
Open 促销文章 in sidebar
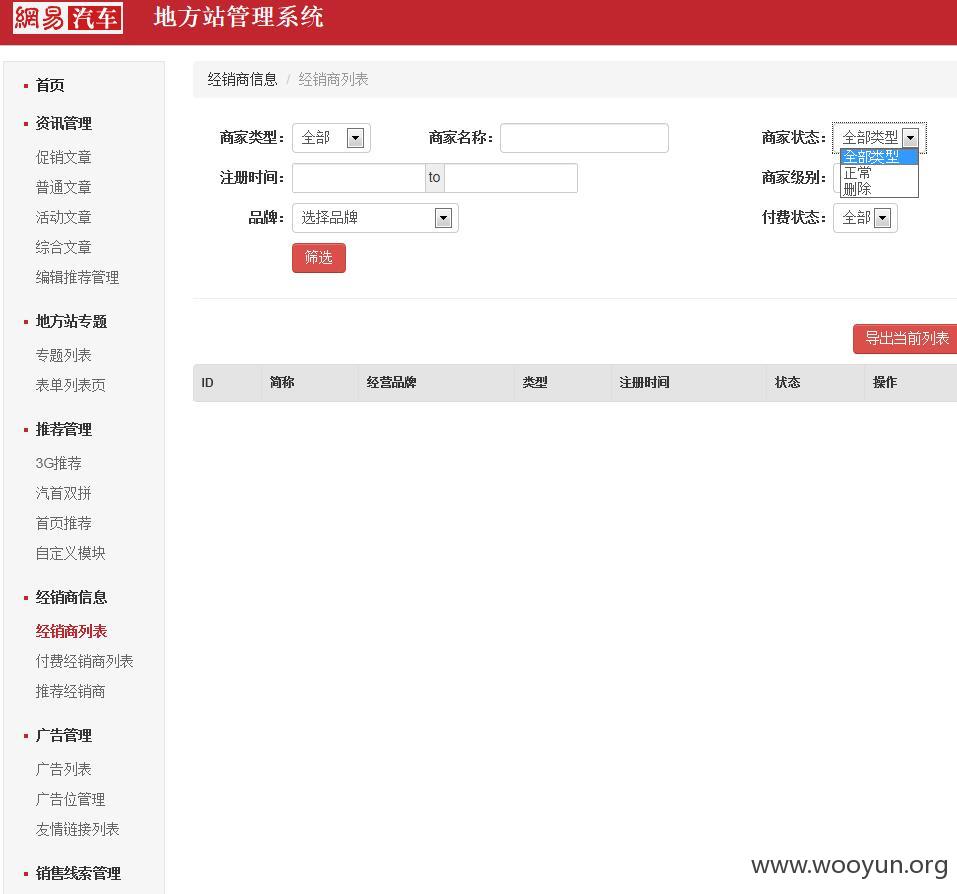point(63,157)
